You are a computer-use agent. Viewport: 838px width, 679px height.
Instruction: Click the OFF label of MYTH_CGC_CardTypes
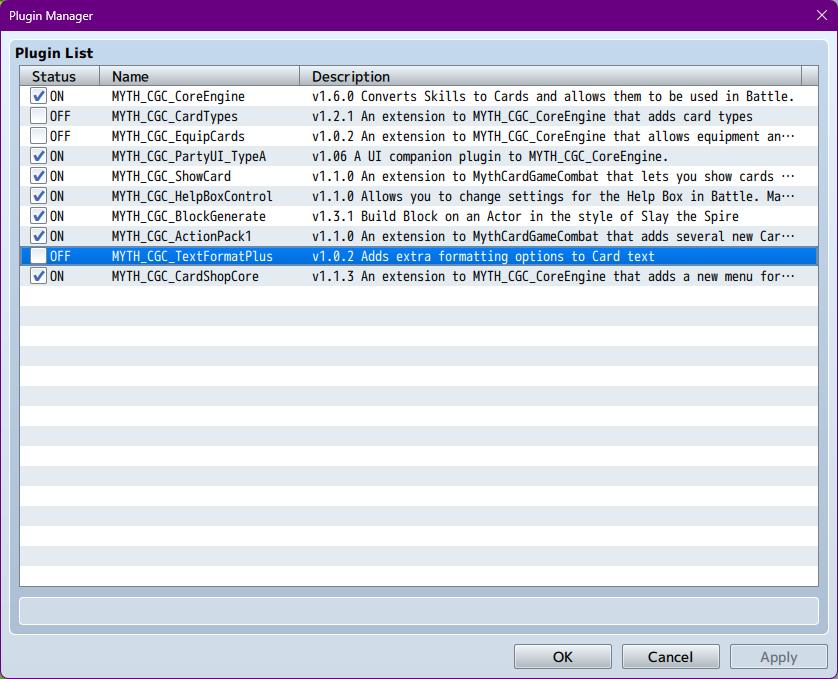click(60, 116)
